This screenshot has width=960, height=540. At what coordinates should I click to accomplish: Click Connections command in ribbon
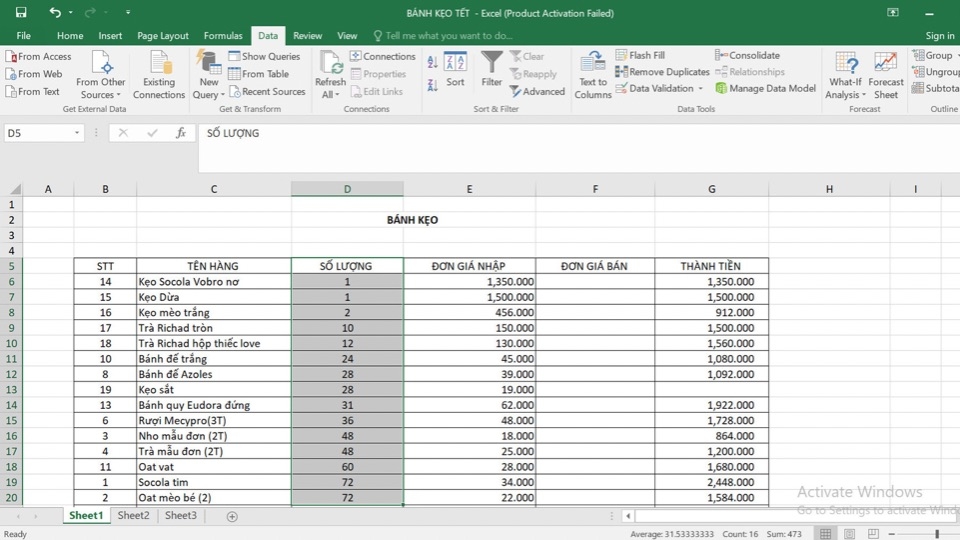[x=383, y=56]
